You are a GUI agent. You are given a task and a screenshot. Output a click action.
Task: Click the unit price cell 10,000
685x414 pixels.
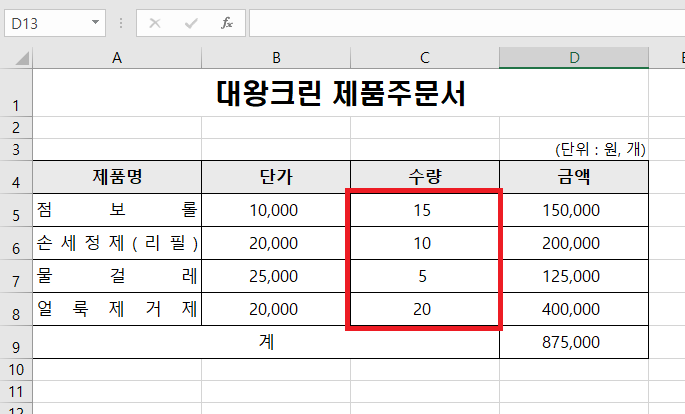(x=276, y=210)
